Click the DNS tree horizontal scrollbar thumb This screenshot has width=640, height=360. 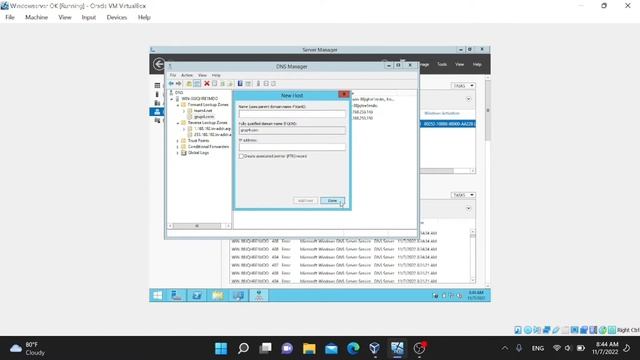click(x=197, y=226)
